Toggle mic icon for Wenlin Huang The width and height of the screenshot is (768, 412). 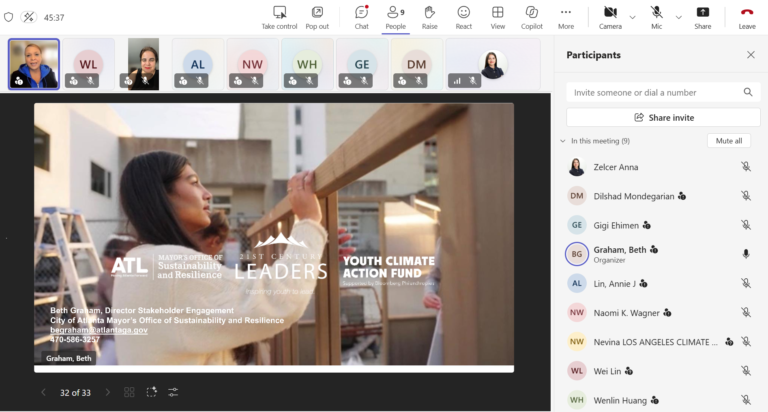coord(745,400)
